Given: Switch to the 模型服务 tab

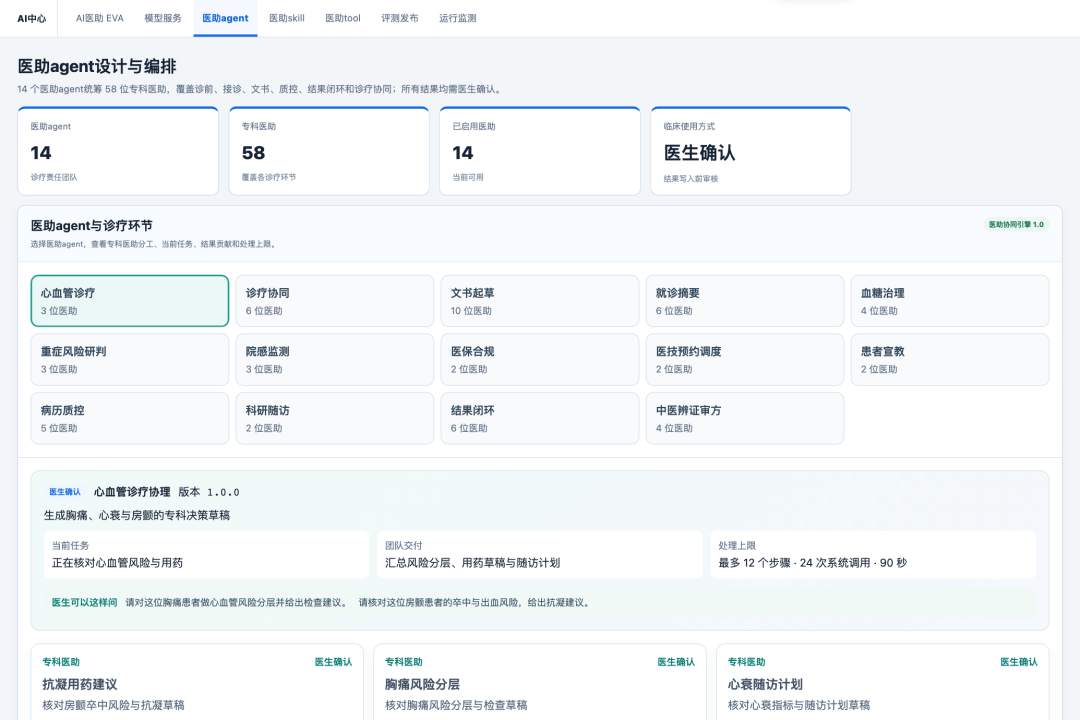Looking at the screenshot, I should coord(163,18).
